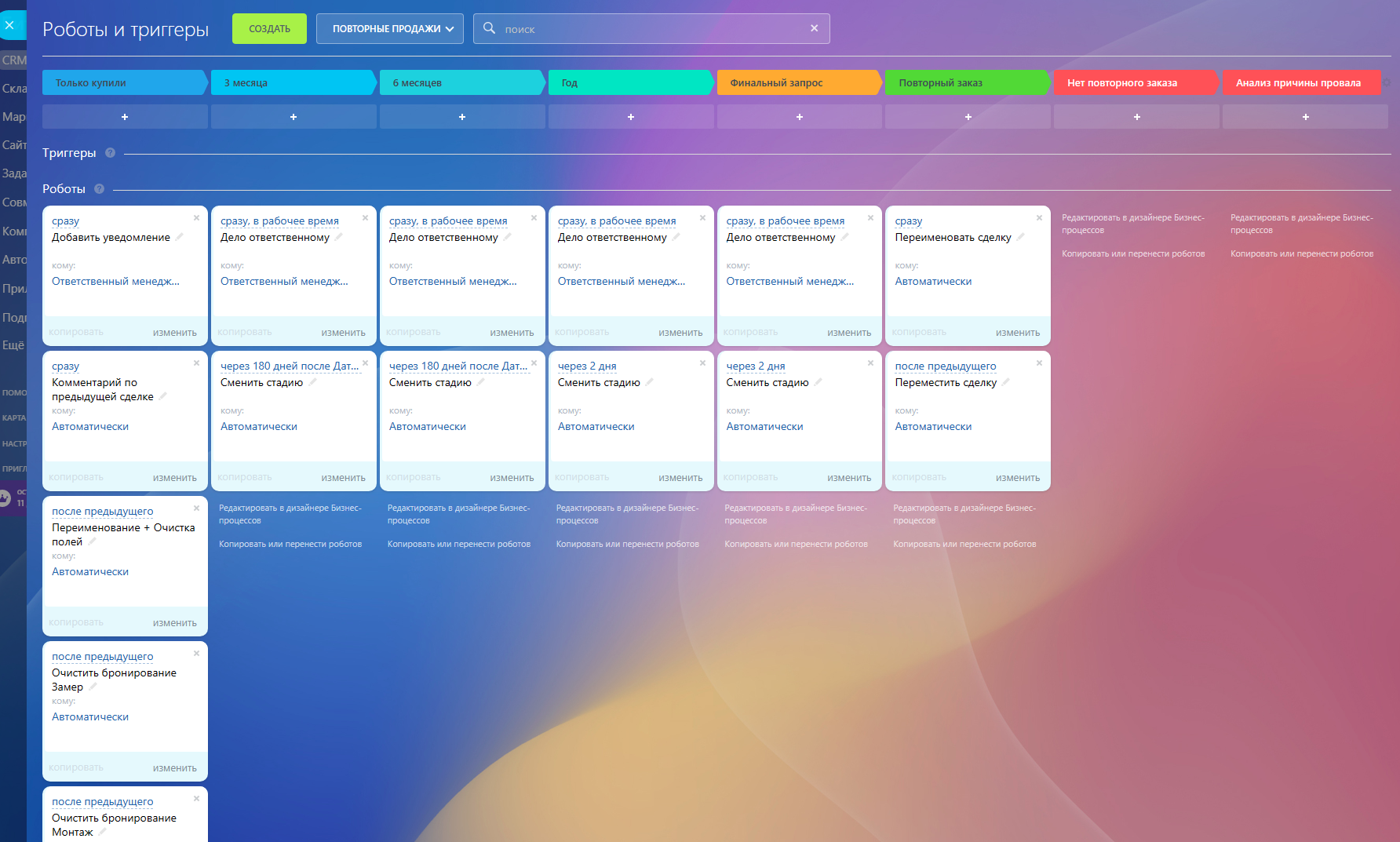This screenshot has height=842, width=1400.
Task: Click the magnifier icon in search box
Action: click(489, 28)
